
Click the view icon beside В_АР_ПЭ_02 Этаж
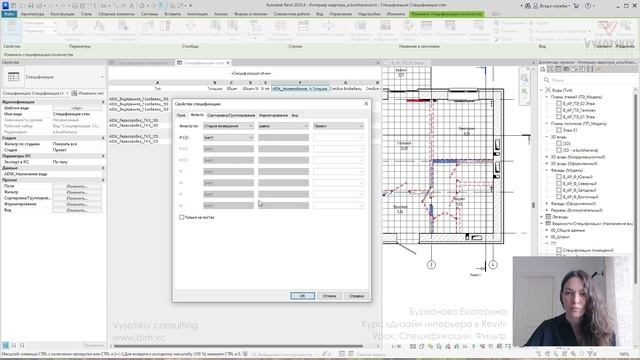point(559,104)
